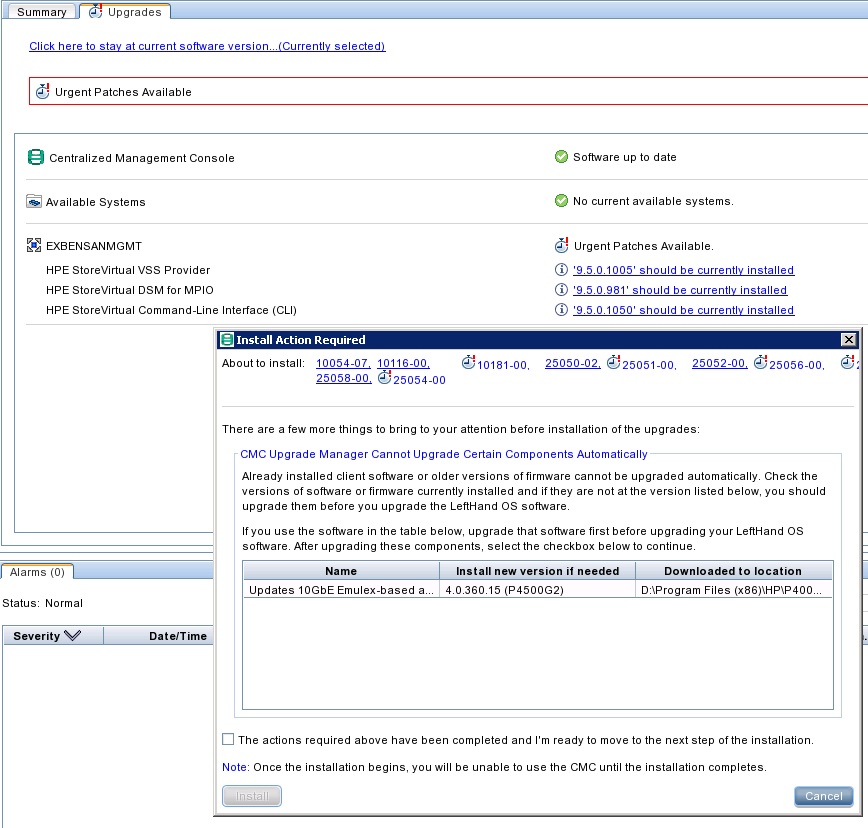Image resolution: width=868 pixels, height=828 pixels.
Task: Close the Install Action Required dialog
Action: point(849,339)
